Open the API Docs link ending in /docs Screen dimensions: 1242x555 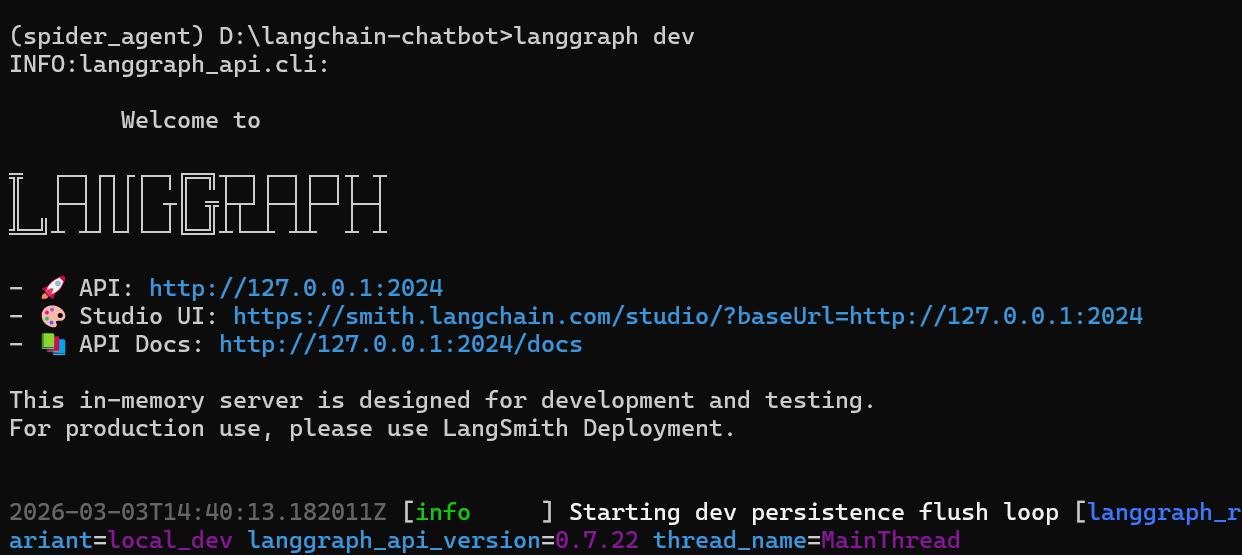[x=401, y=345]
